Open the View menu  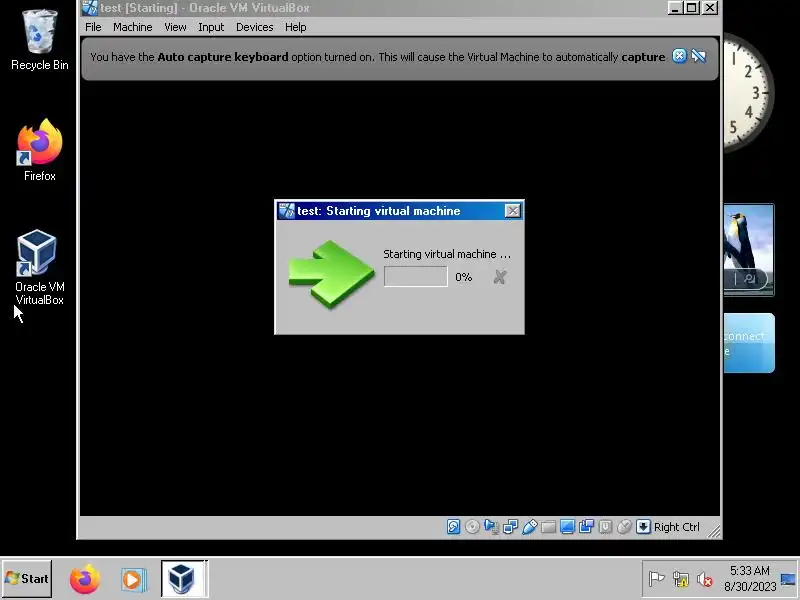(x=175, y=27)
